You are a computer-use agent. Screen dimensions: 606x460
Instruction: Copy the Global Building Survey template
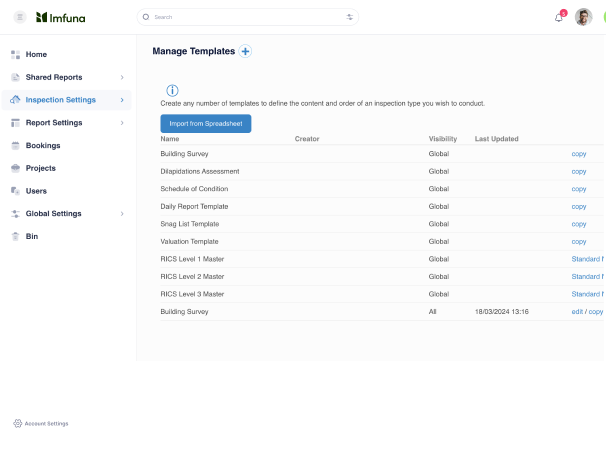click(x=579, y=154)
